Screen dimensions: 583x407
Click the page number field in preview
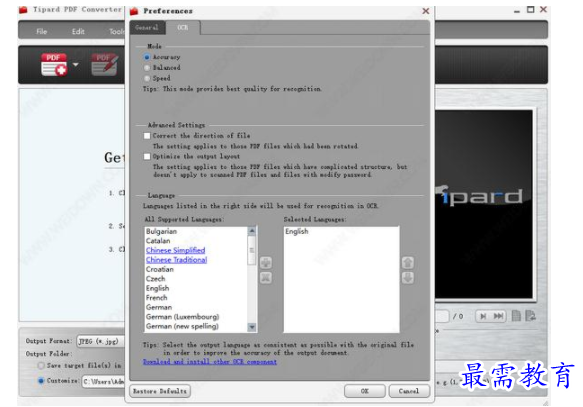point(442,316)
